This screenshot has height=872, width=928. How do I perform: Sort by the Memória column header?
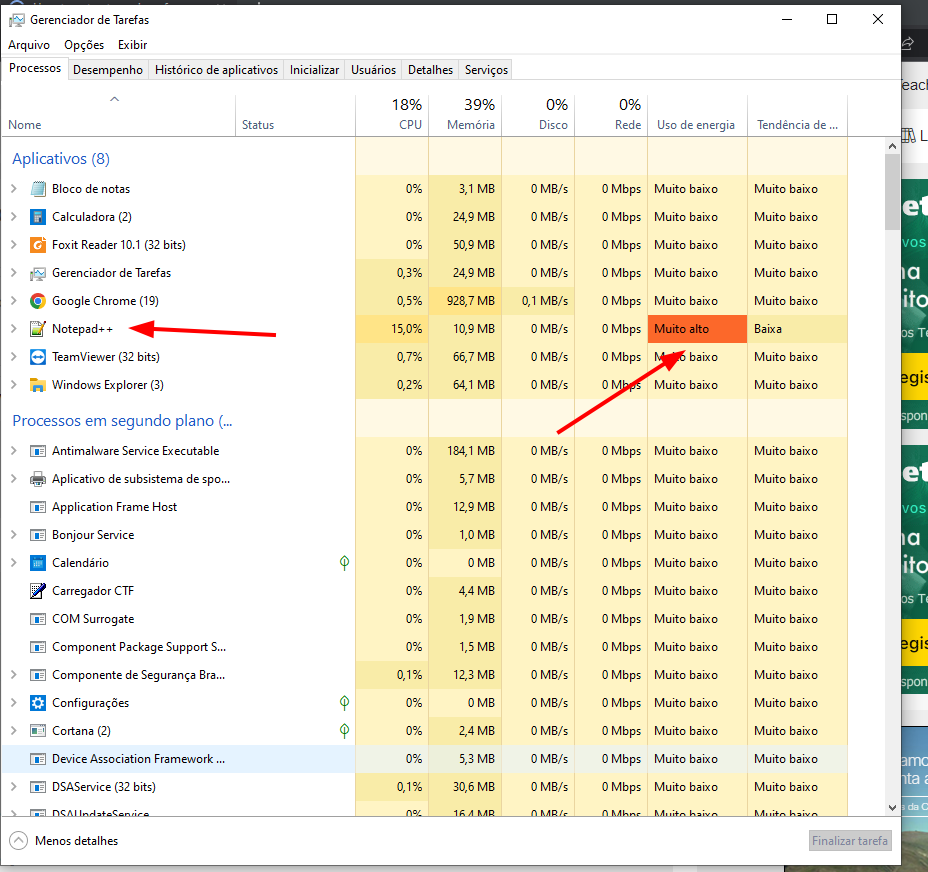[465, 115]
